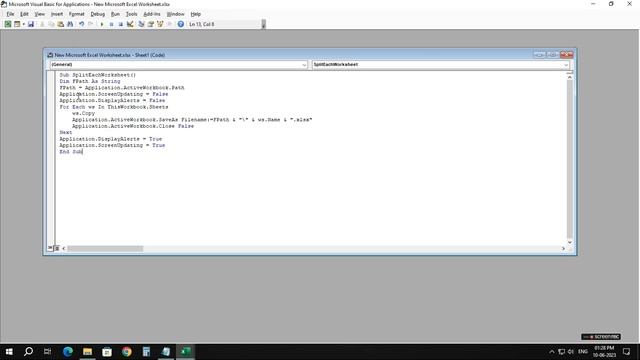The height and width of the screenshot is (360, 640).
Task: Open the Tools menu
Action: pyautogui.click(x=131, y=14)
